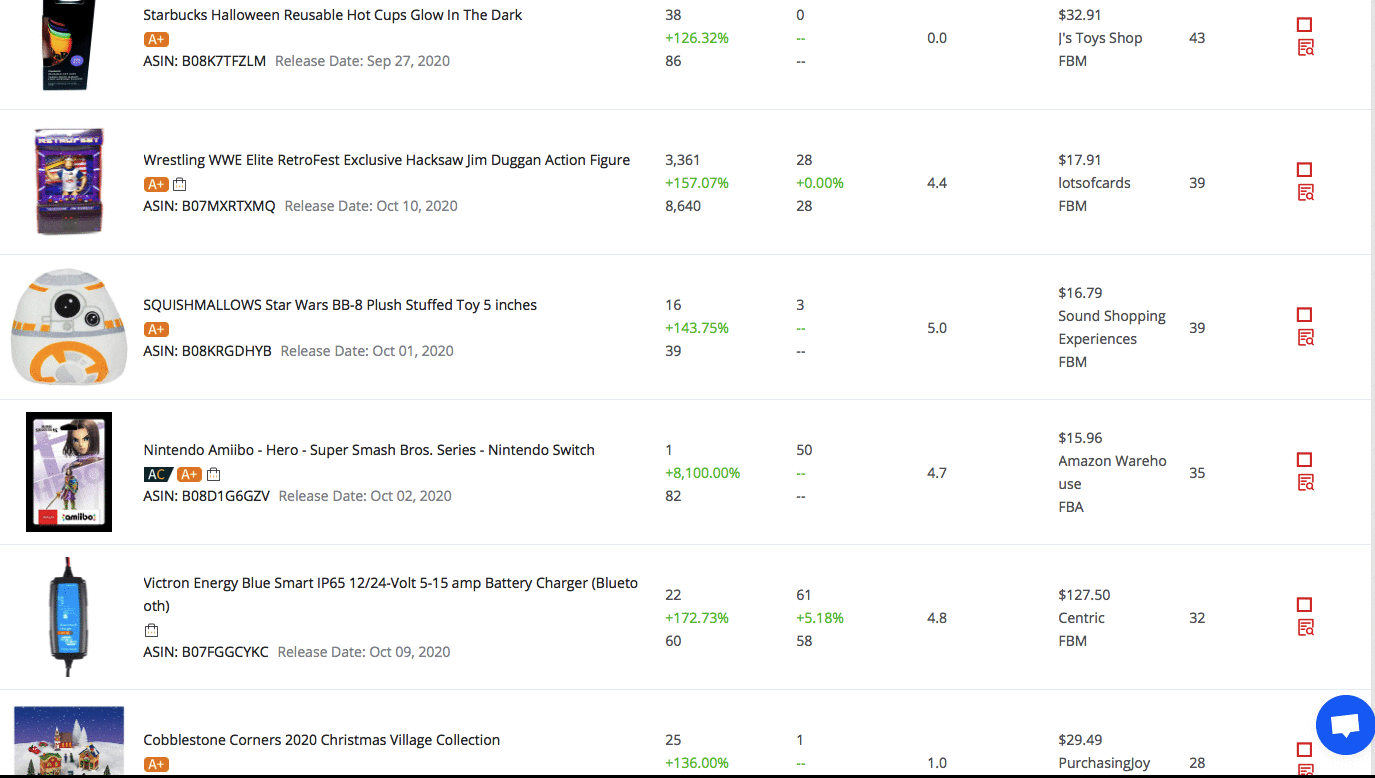Click clipboard icon beside WWE Hacksaw A+ badge
The image size is (1375, 778).
180,184
